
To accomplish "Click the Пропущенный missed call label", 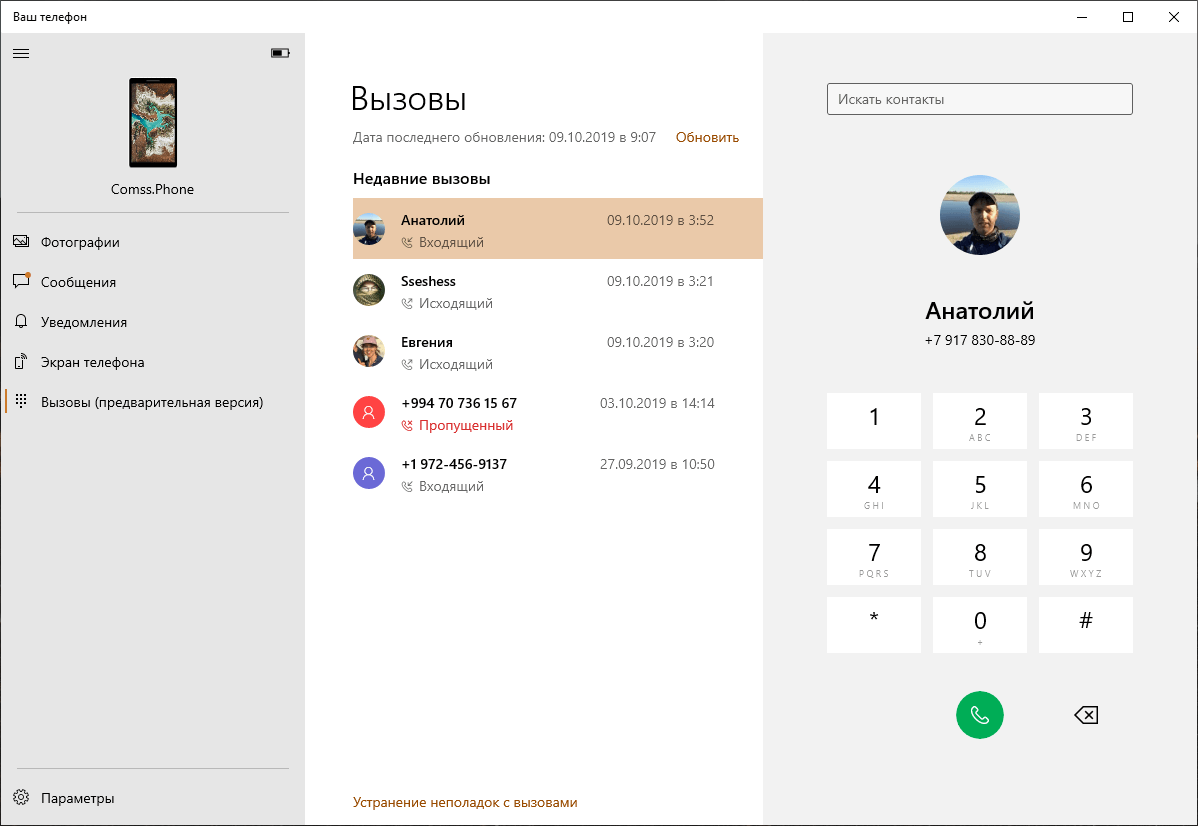I will coord(466,426).
